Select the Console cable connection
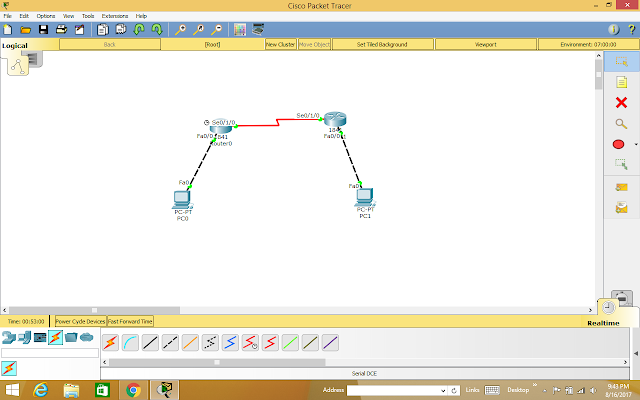This screenshot has width=640, height=400. tap(130, 342)
